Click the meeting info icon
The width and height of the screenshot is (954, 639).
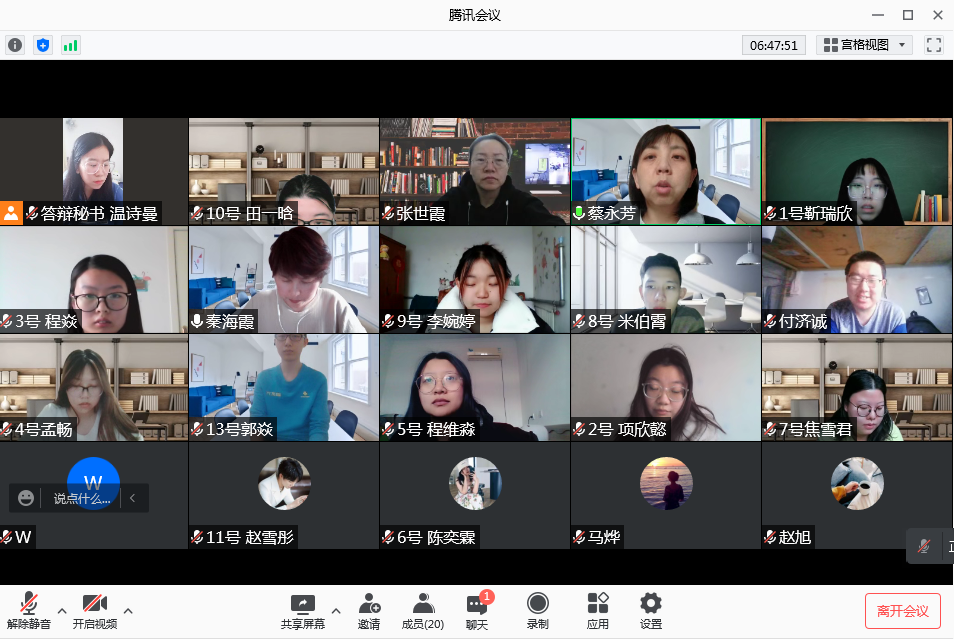click(x=15, y=45)
